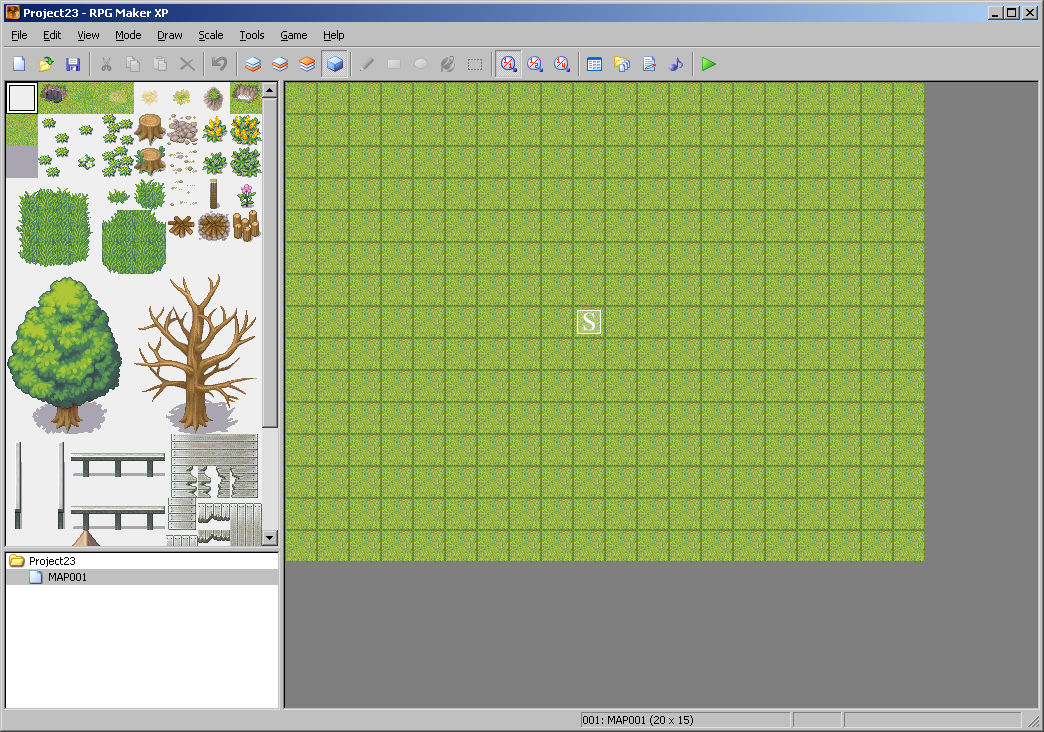This screenshot has height=732, width=1044.
Task: Open the File menu
Action: 19,35
